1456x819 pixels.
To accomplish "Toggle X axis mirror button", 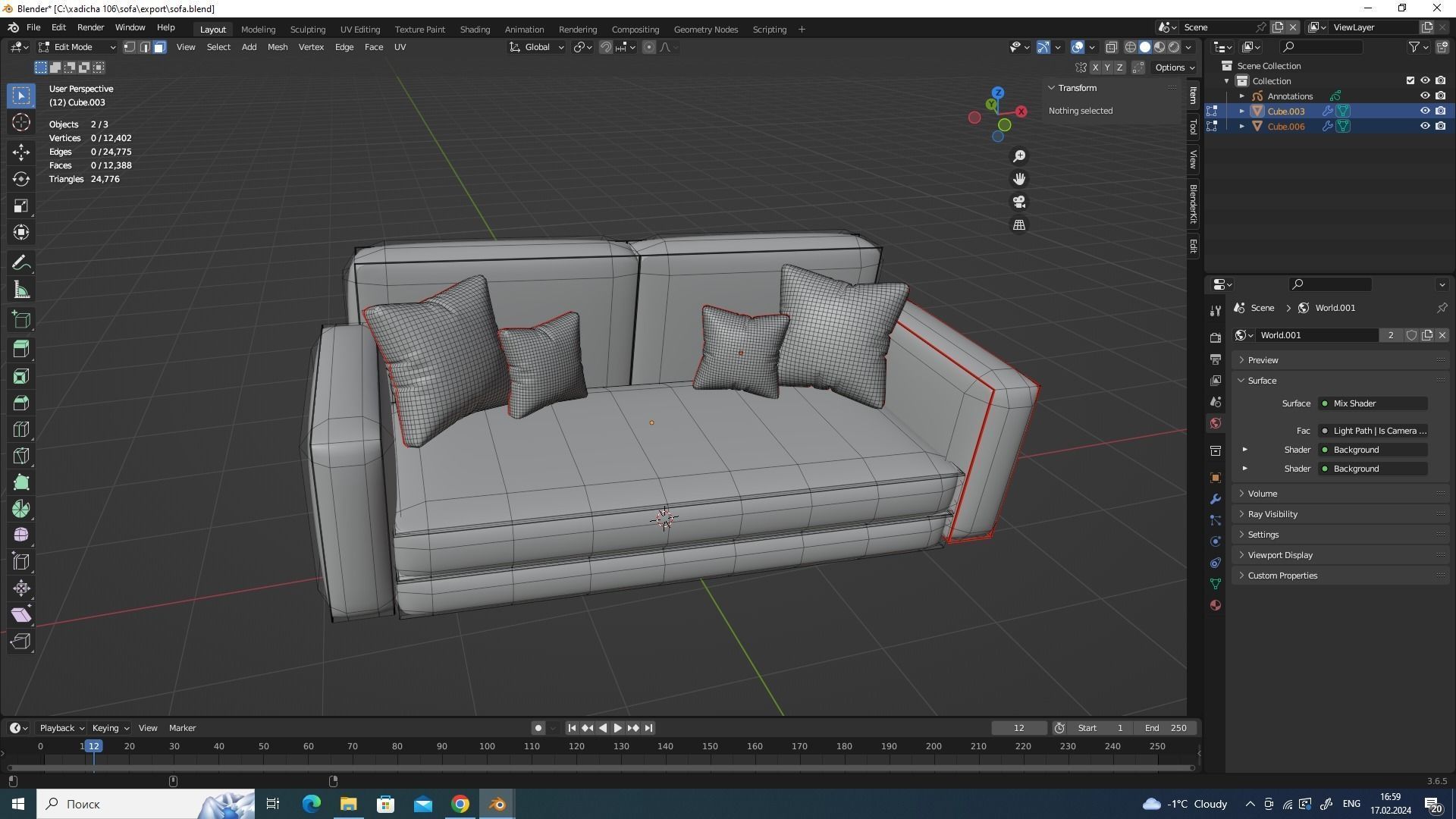I will [x=1095, y=67].
